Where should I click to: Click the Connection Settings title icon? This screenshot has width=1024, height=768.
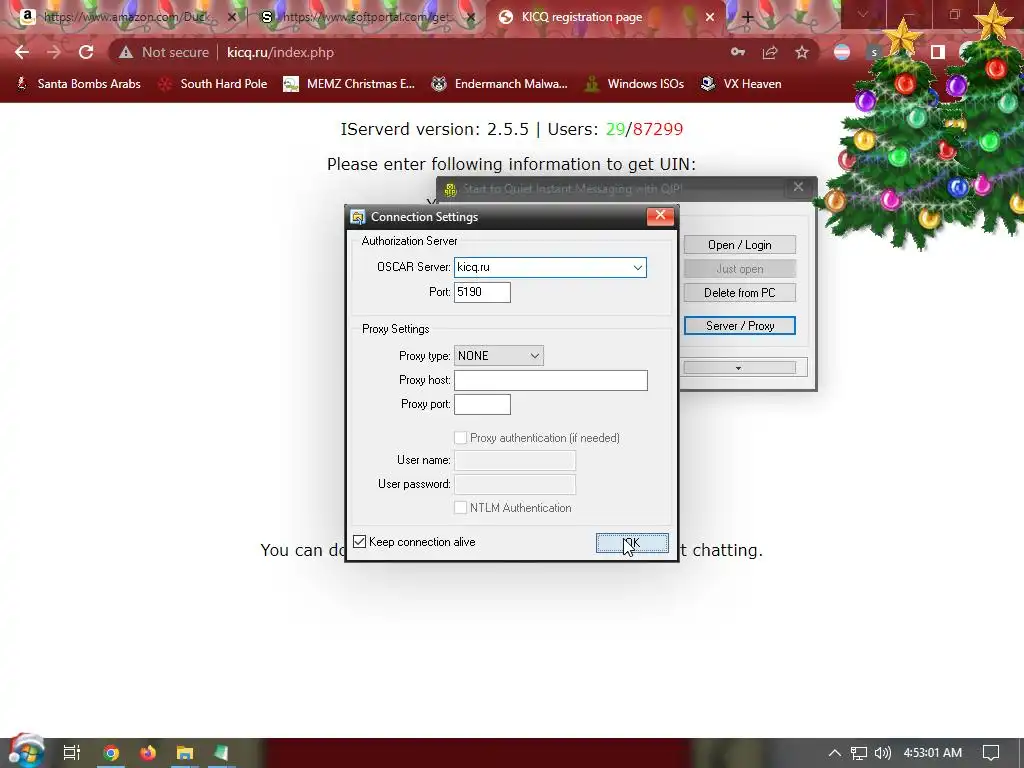click(357, 217)
